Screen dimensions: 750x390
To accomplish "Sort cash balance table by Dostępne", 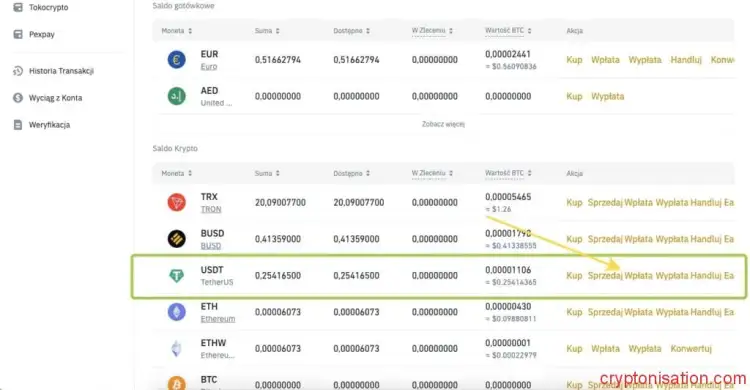I will tap(352, 31).
